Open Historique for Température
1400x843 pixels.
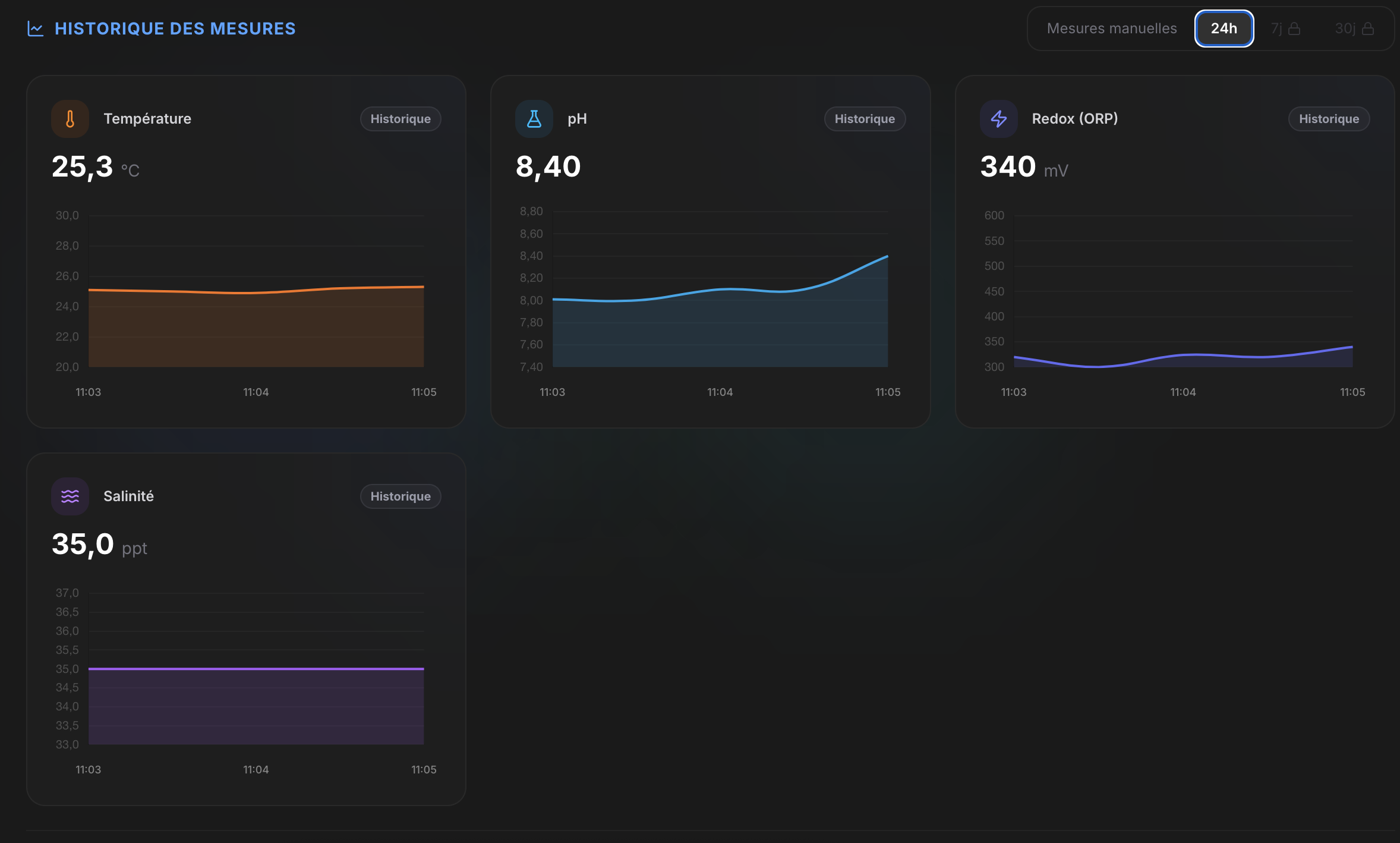401,119
